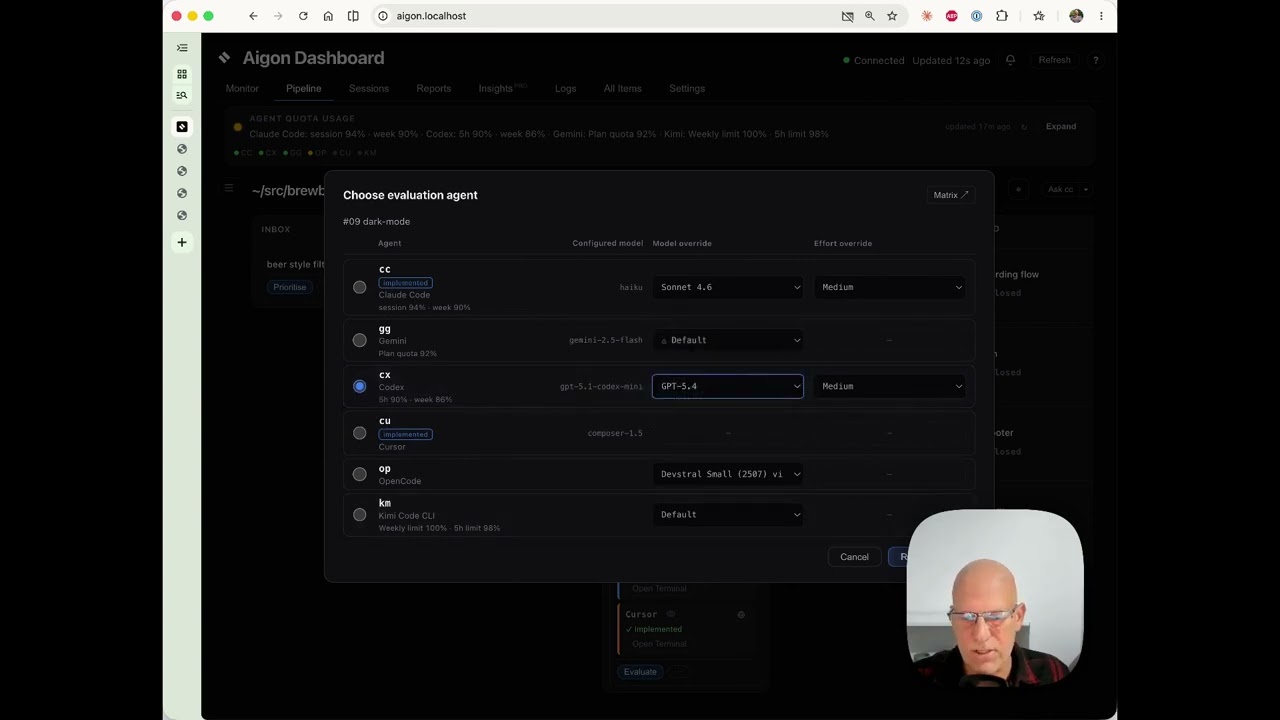Select the op OpenCode radio button
Screen dimensions: 1280x720
click(360, 474)
